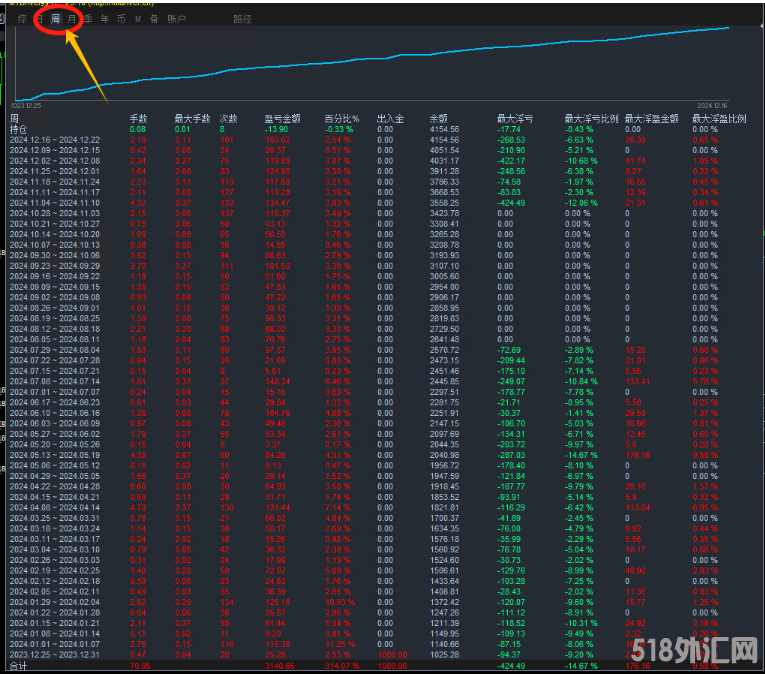Click the 最大浮盈比例 column header
The width and height of the screenshot is (765, 674).
click(x=719, y=119)
